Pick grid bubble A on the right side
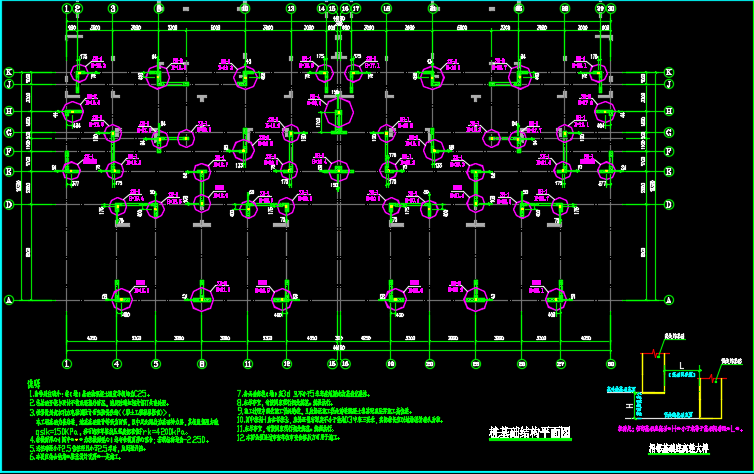 click(x=668, y=300)
